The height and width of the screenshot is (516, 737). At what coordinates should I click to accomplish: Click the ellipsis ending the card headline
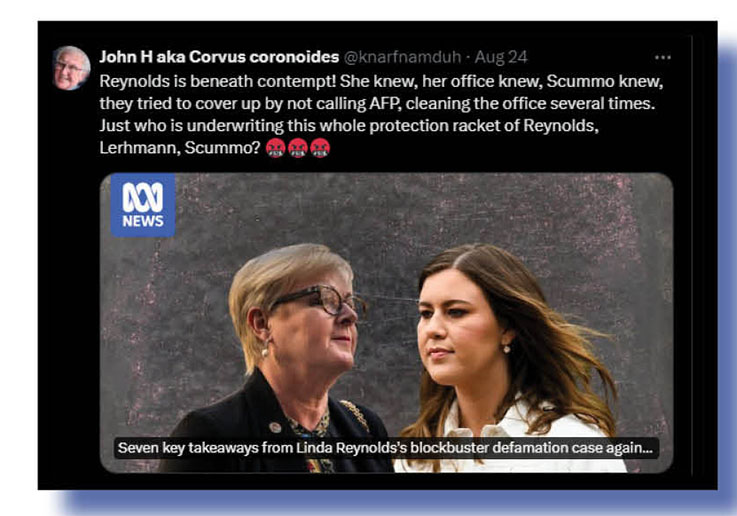click(x=647, y=448)
